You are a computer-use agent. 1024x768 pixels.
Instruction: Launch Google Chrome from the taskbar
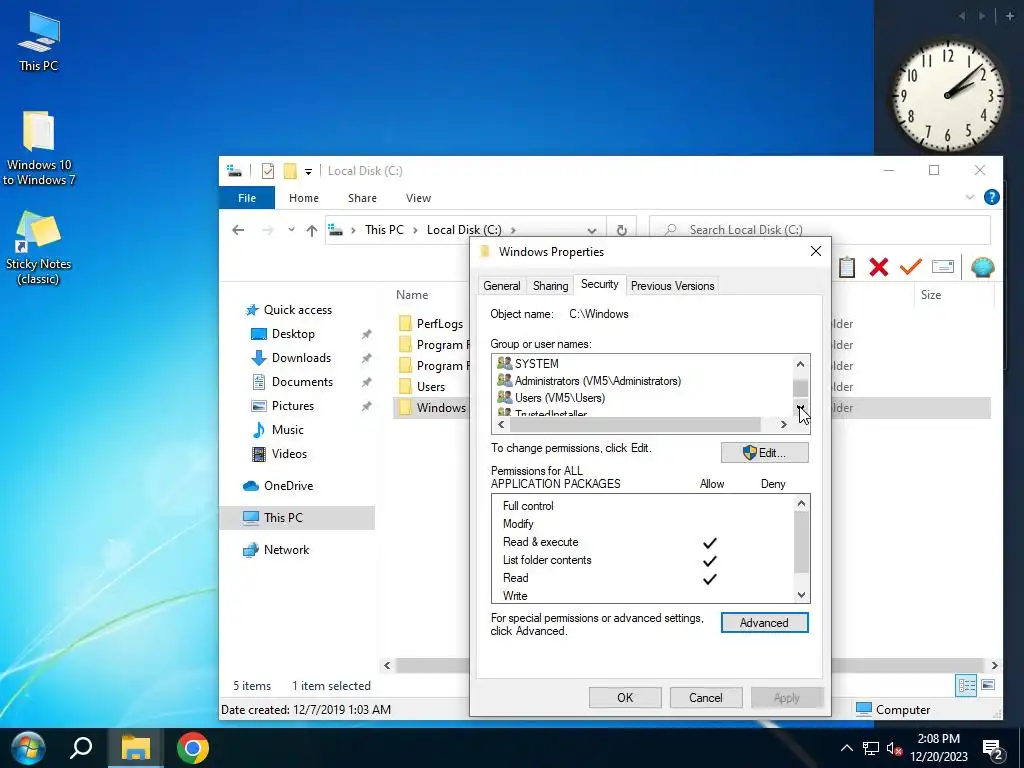pyautogui.click(x=193, y=748)
